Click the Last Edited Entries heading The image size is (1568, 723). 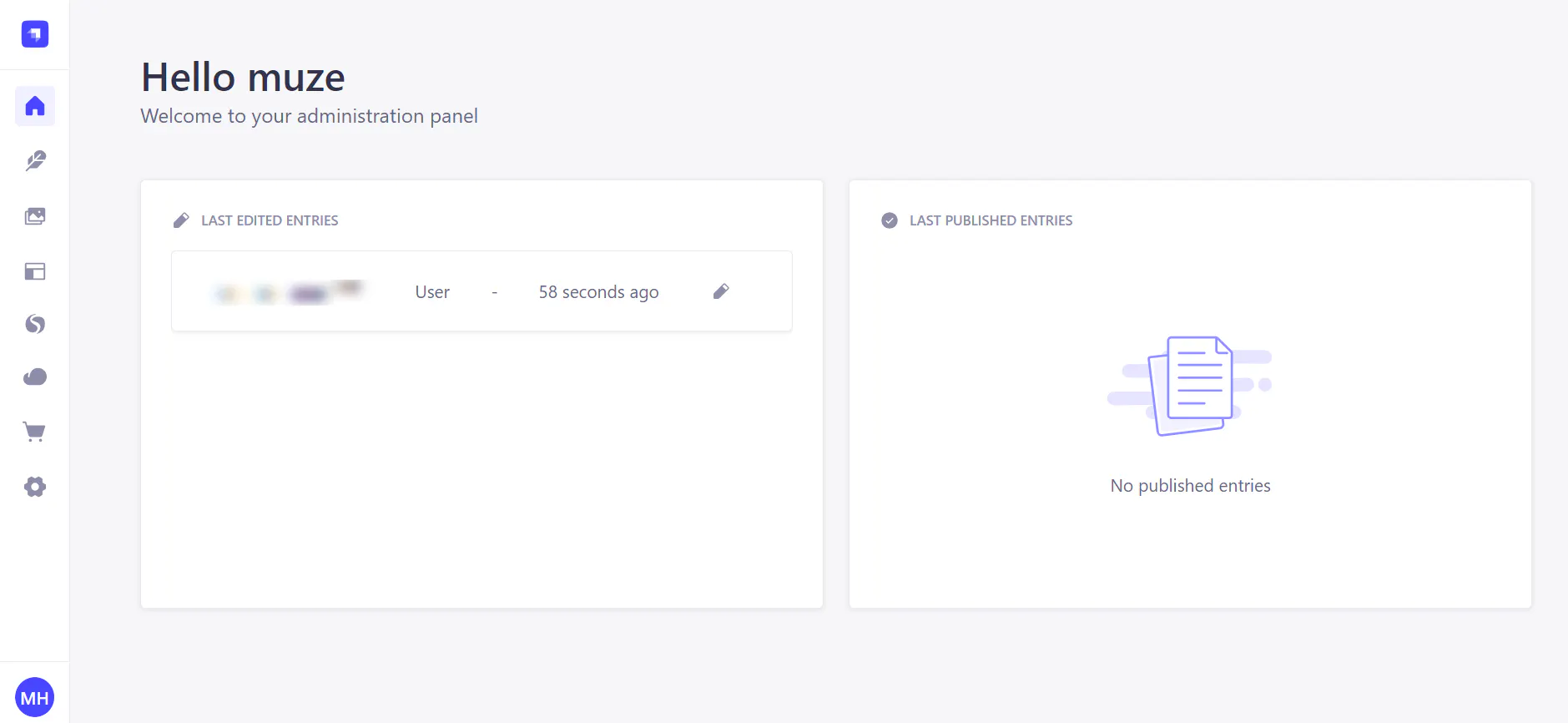[270, 220]
